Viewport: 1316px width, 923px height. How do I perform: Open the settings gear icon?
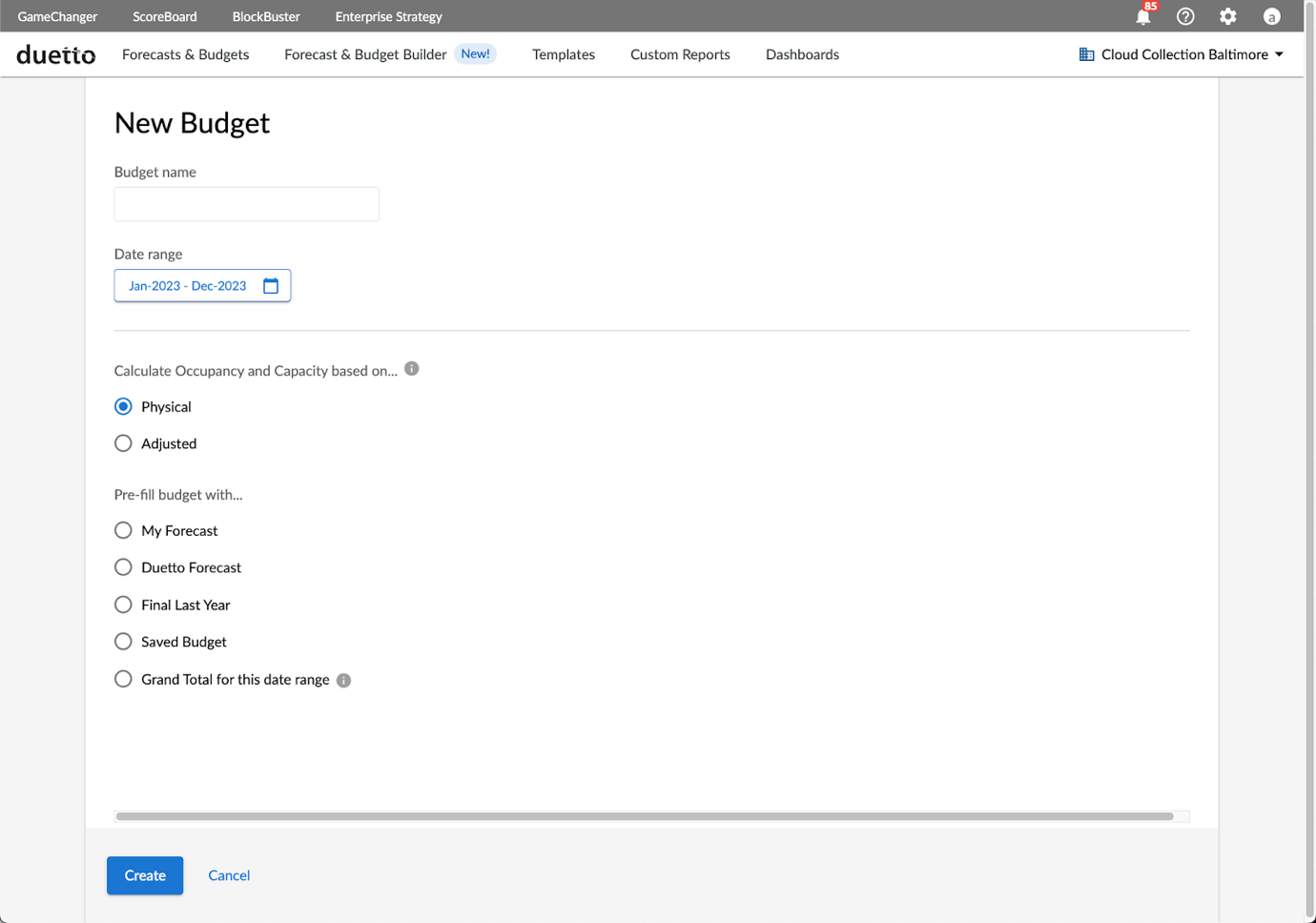pos(1228,16)
